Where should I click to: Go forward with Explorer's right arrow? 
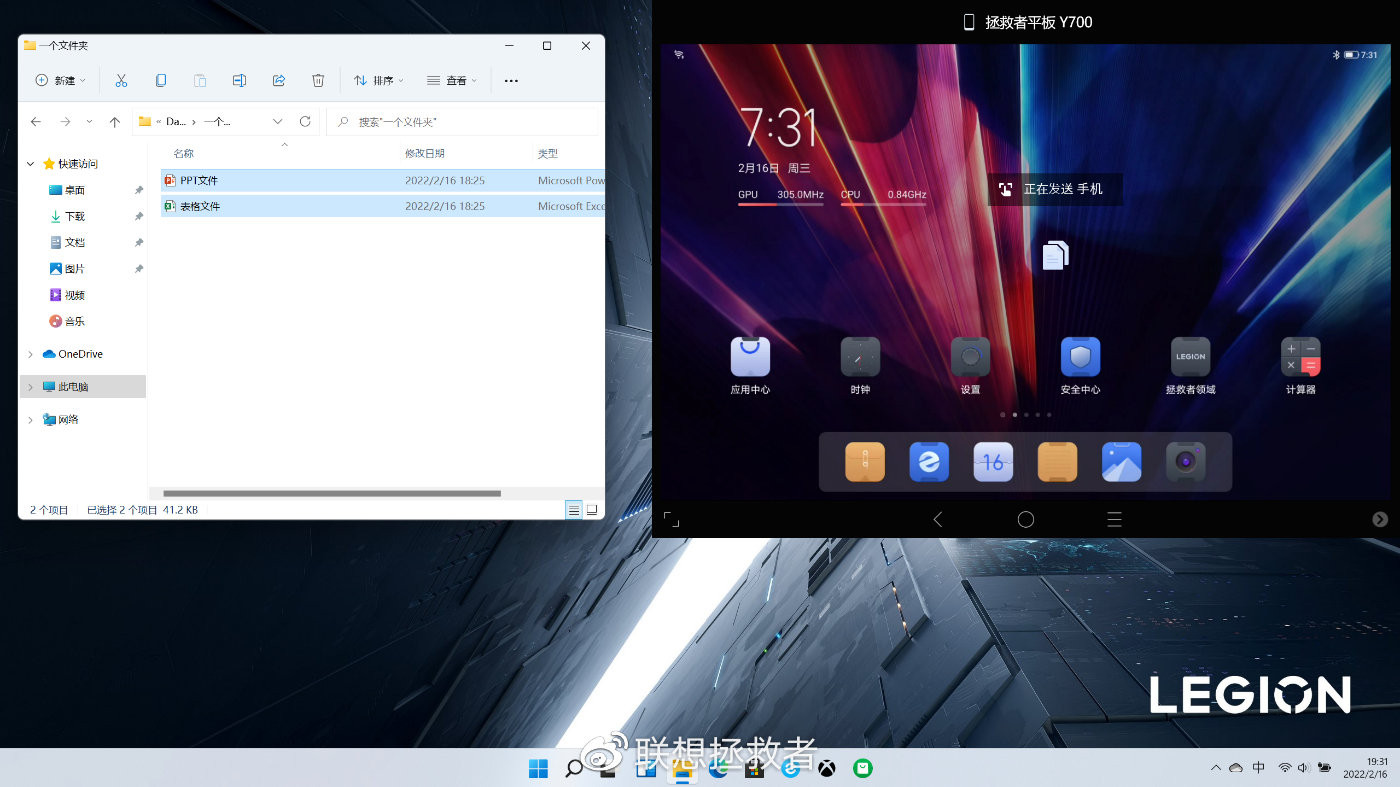65,121
